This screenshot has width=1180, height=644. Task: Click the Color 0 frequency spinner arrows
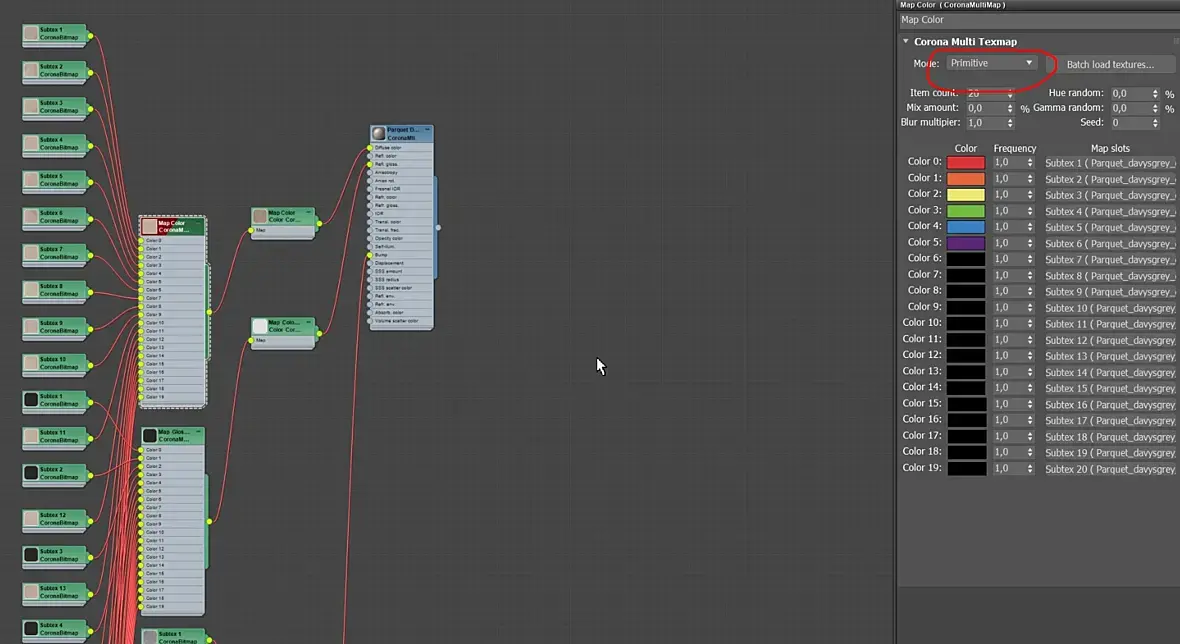1030,163
